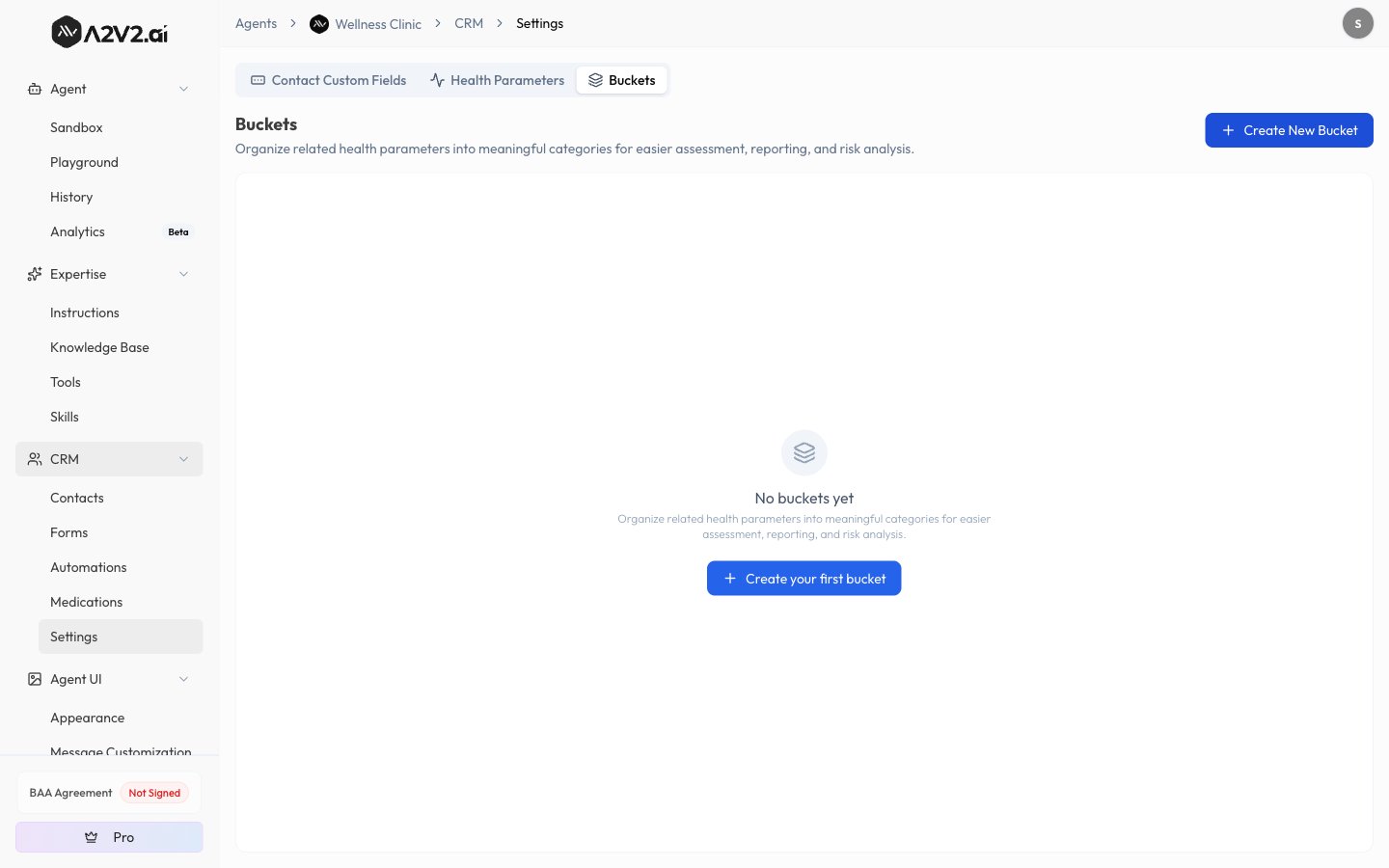Click the Beta badge next to Analytics
This screenshot has height=868, width=1389.
click(x=178, y=231)
